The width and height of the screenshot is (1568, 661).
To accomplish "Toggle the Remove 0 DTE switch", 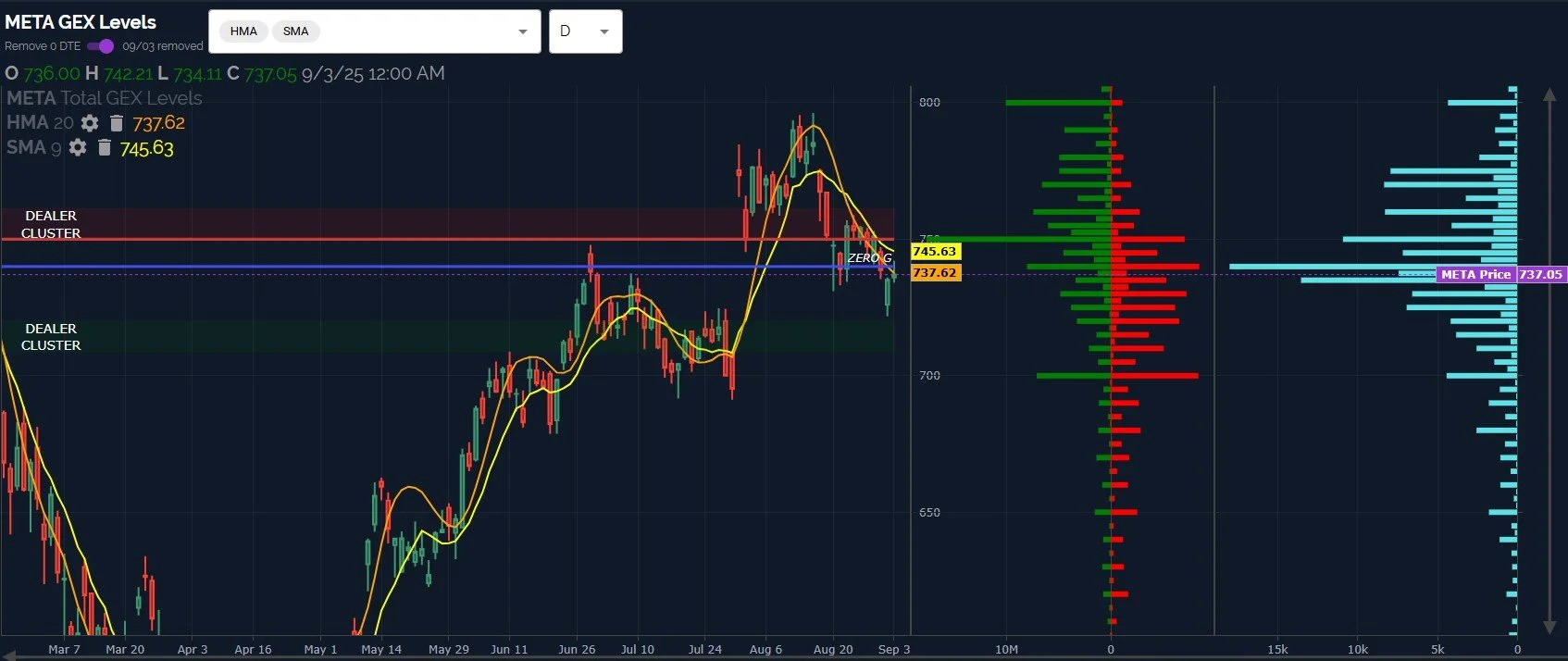I will coord(100,46).
